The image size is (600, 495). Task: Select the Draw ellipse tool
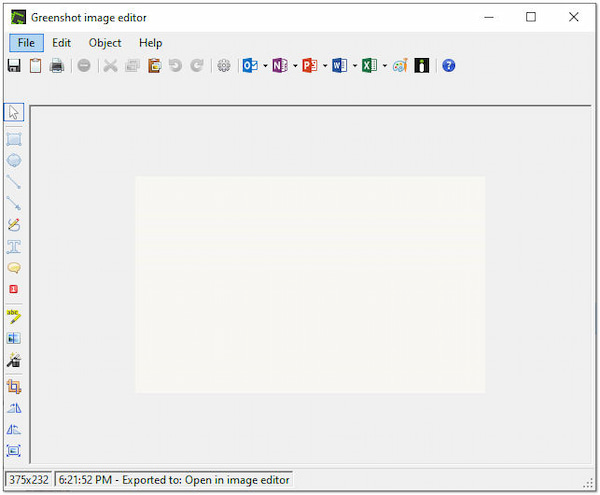coord(14,160)
